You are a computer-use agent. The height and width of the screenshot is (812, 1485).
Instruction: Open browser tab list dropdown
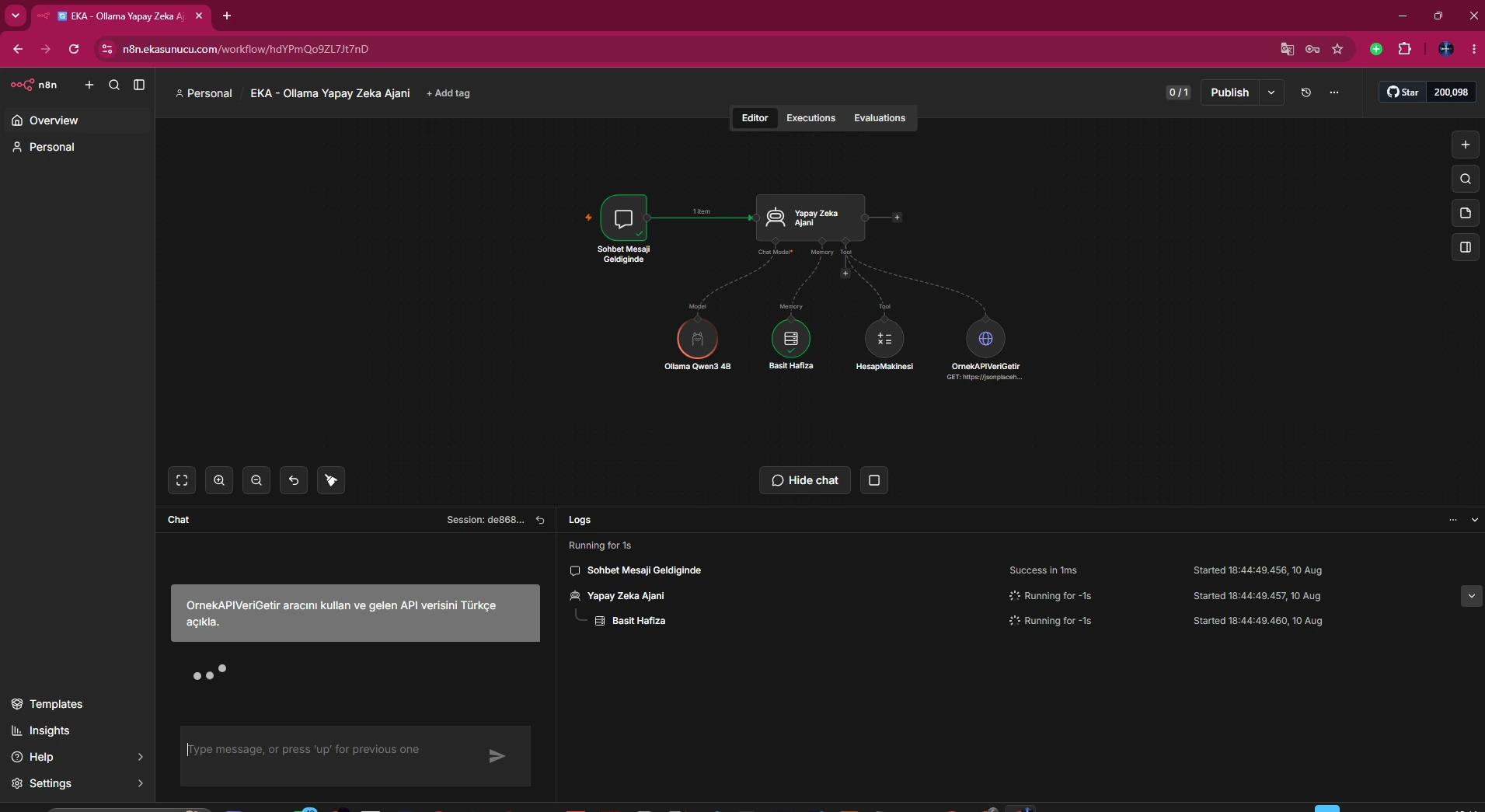click(x=15, y=16)
